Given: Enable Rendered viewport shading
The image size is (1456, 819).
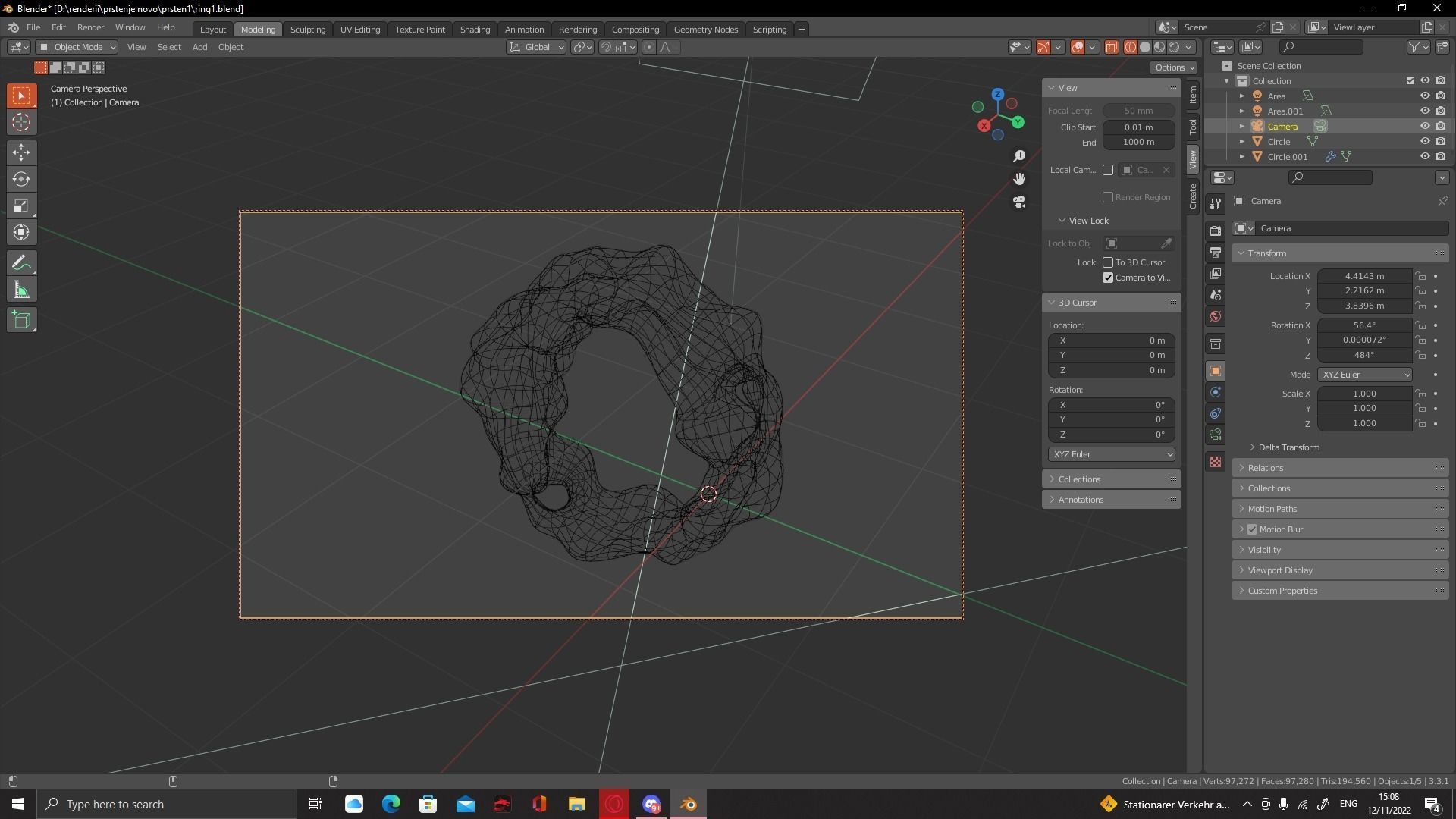Looking at the screenshot, I should pos(1173,47).
